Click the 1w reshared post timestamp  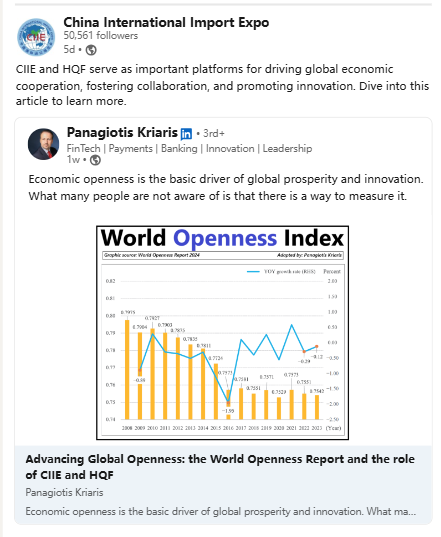click(73, 160)
